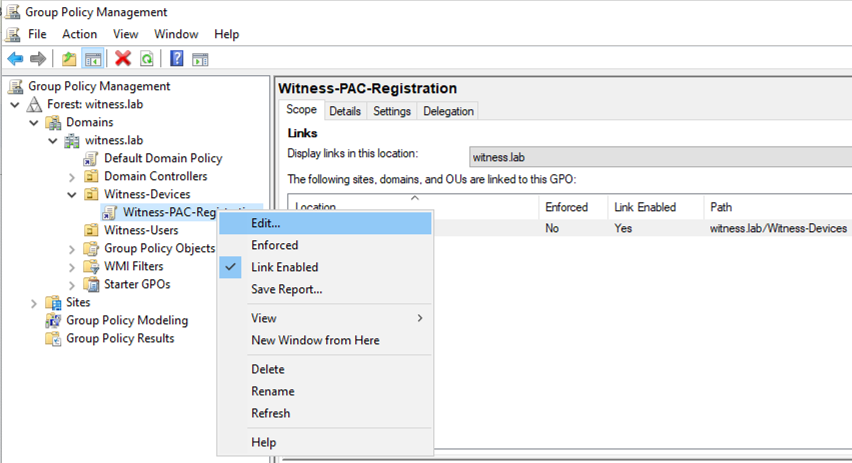Image resolution: width=852 pixels, height=463 pixels.
Task: Click the Witness-Devices OU folder icon
Action: coord(91,194)
